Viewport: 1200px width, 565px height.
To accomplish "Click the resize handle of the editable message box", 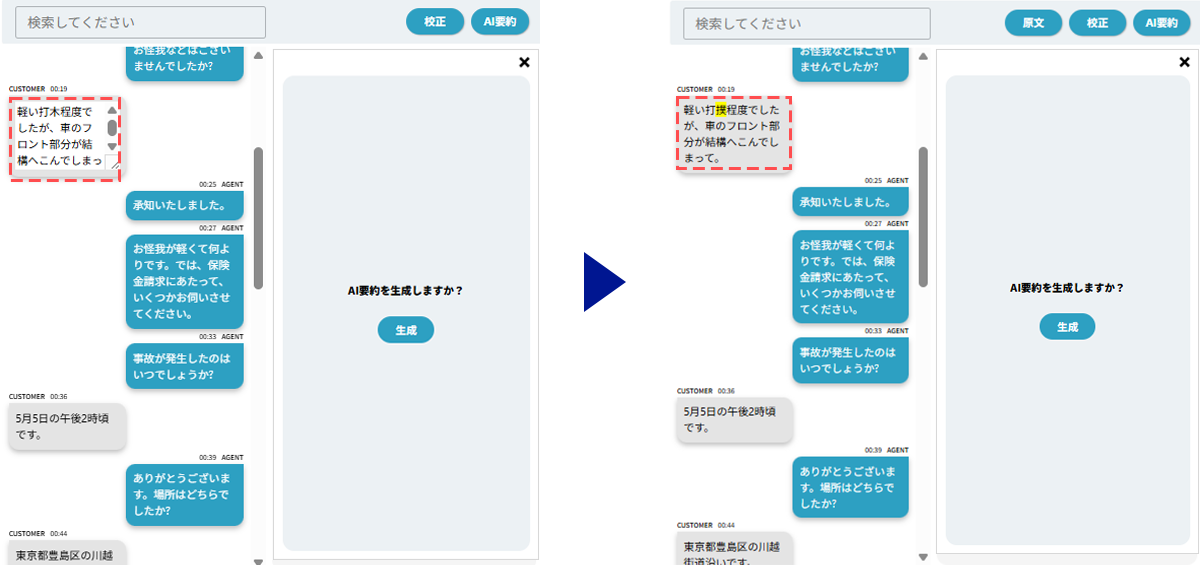I will click(113, 162).
